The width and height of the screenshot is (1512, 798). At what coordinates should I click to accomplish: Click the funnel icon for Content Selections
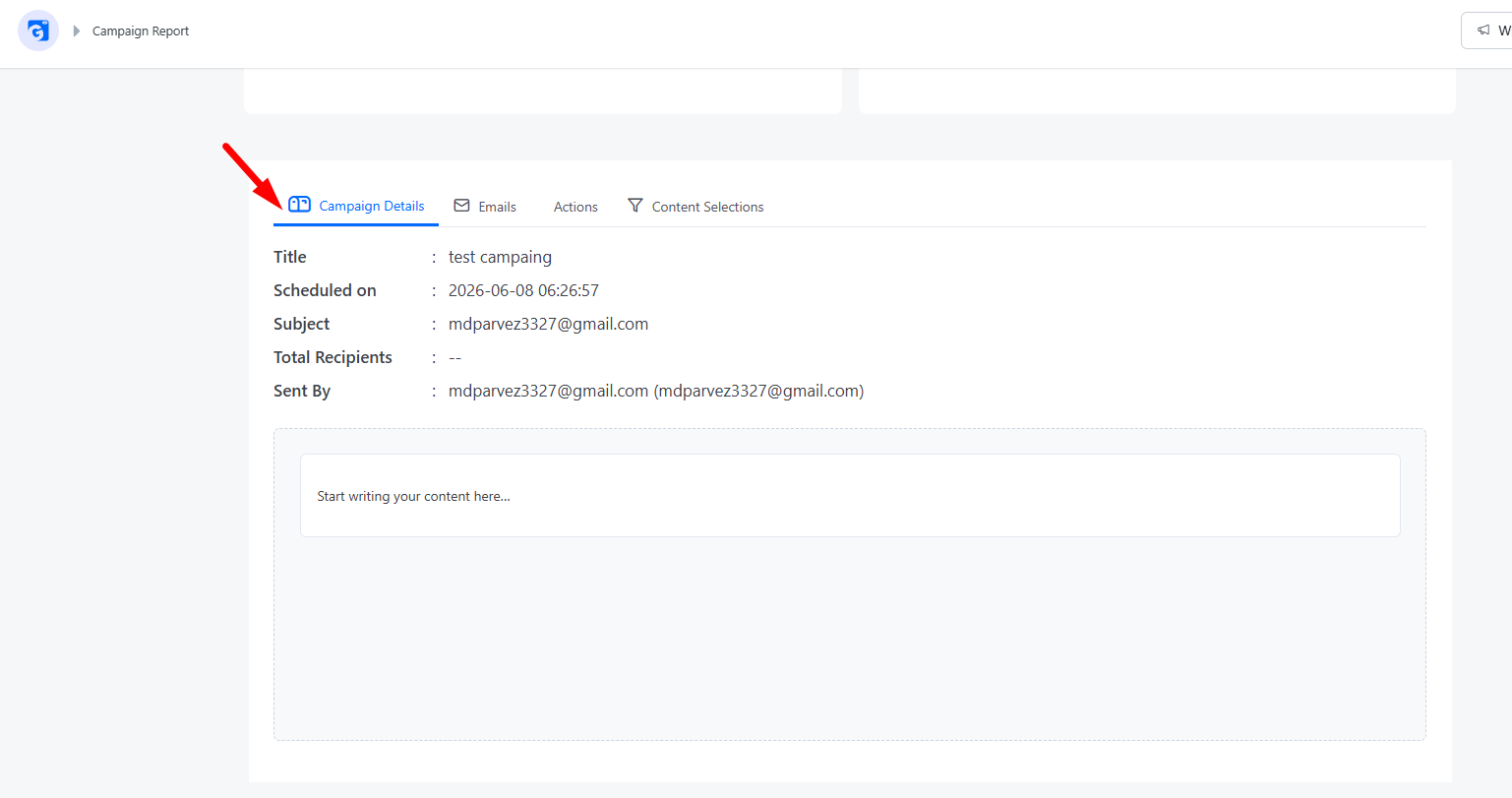click(635, 206)
